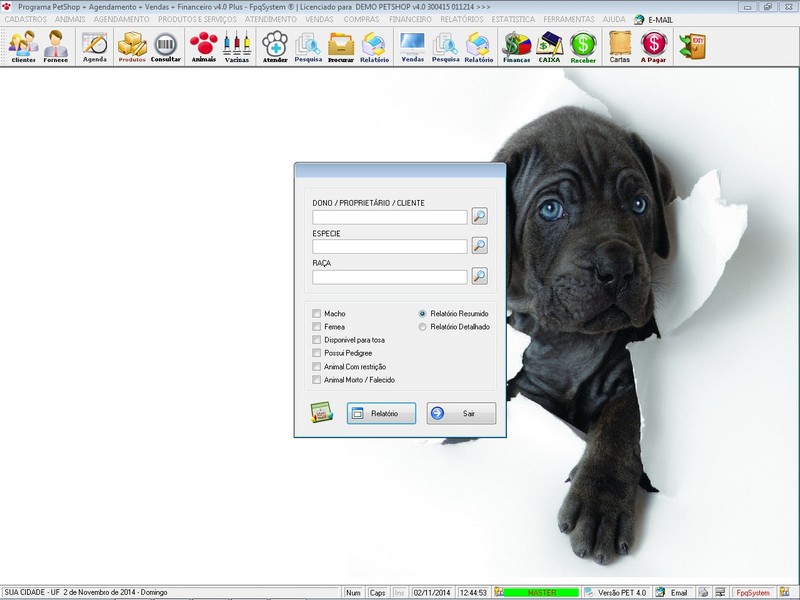Image resolution: width=800 pixels, height=600 pixels.
Task: Click the printer icon in status bar
Action: coord(703,592)
